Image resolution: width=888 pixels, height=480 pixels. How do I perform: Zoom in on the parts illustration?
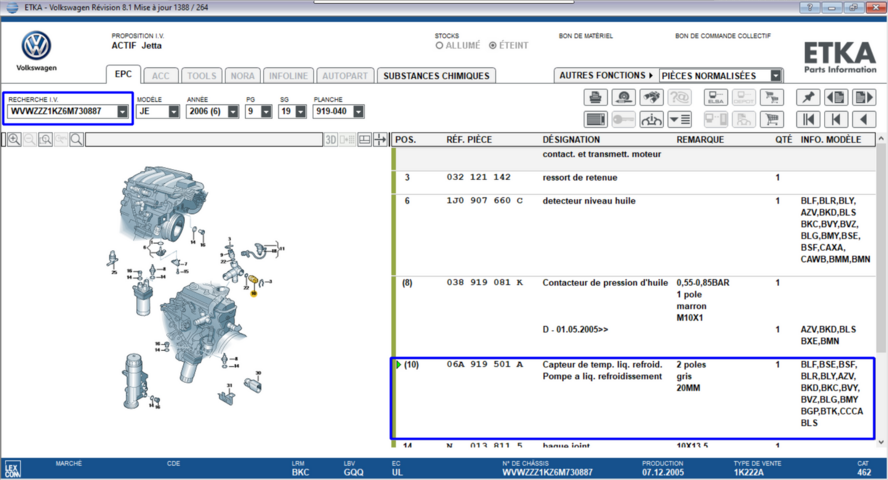(x=14, y=139)
